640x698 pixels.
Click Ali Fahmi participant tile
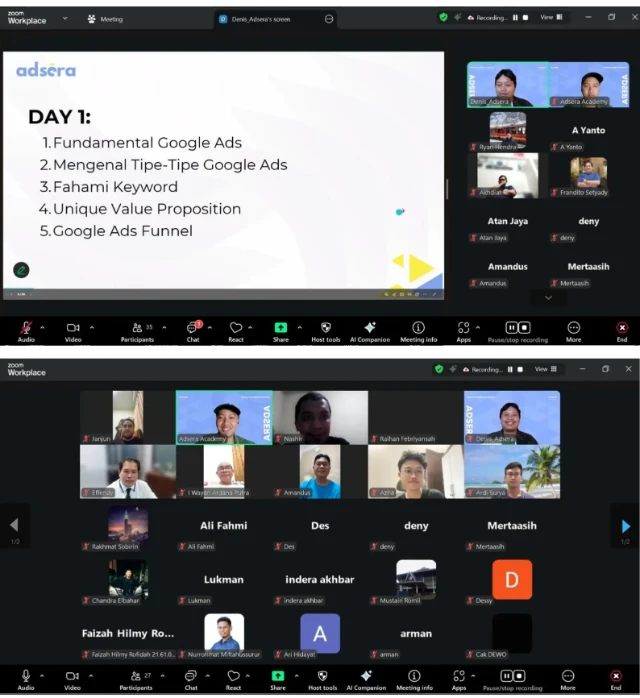tap(224, 526)
